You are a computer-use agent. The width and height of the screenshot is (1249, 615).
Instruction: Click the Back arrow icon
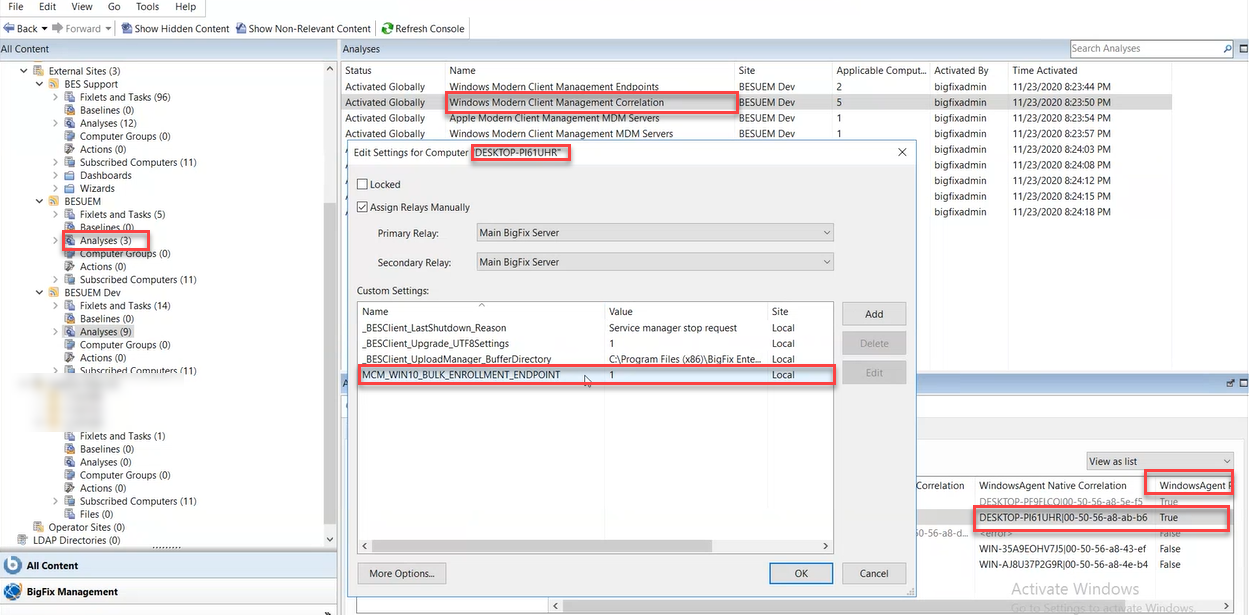point(9,28)
